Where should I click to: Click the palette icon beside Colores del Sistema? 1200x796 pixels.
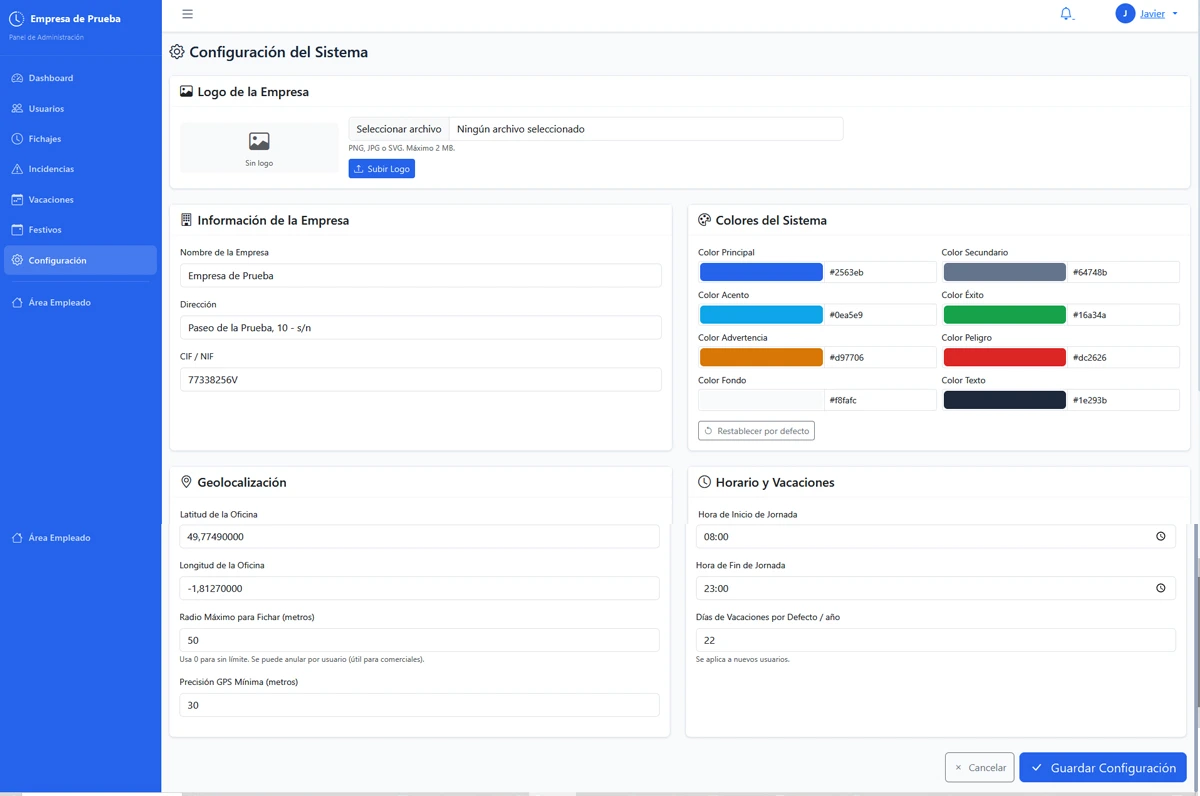tap(704, 220)
